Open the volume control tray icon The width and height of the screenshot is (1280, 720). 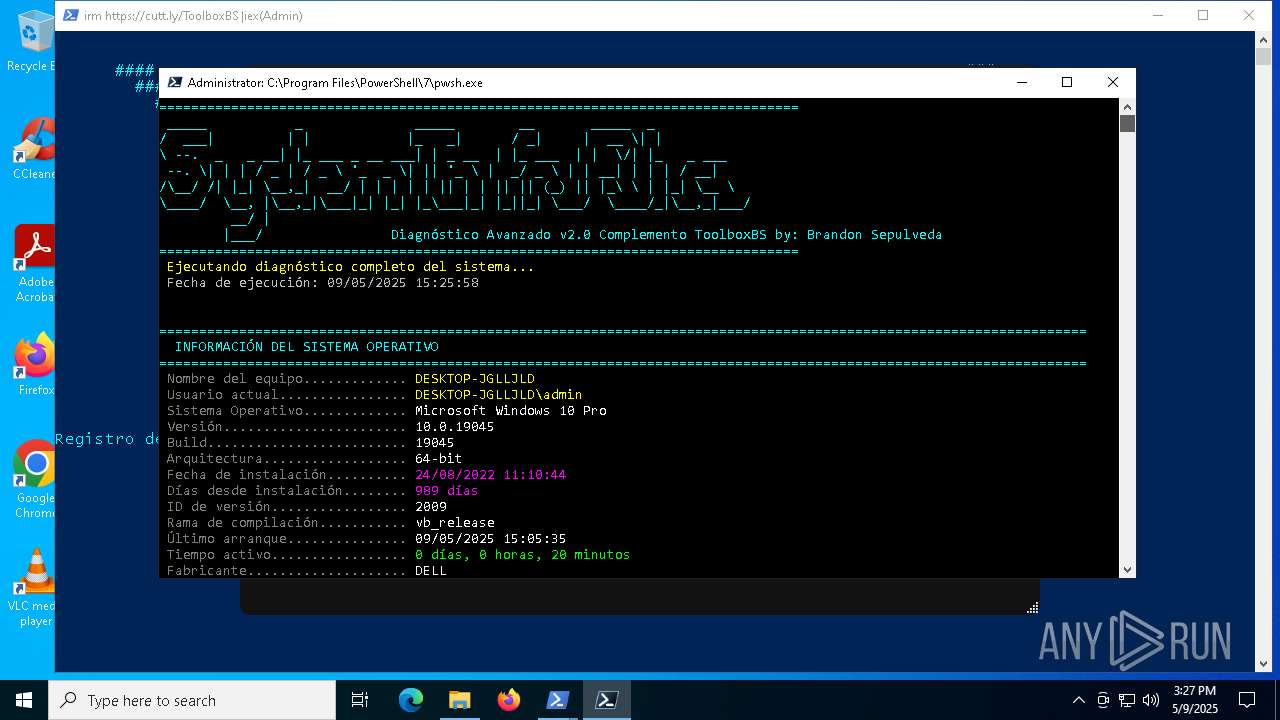(1151, 700)
